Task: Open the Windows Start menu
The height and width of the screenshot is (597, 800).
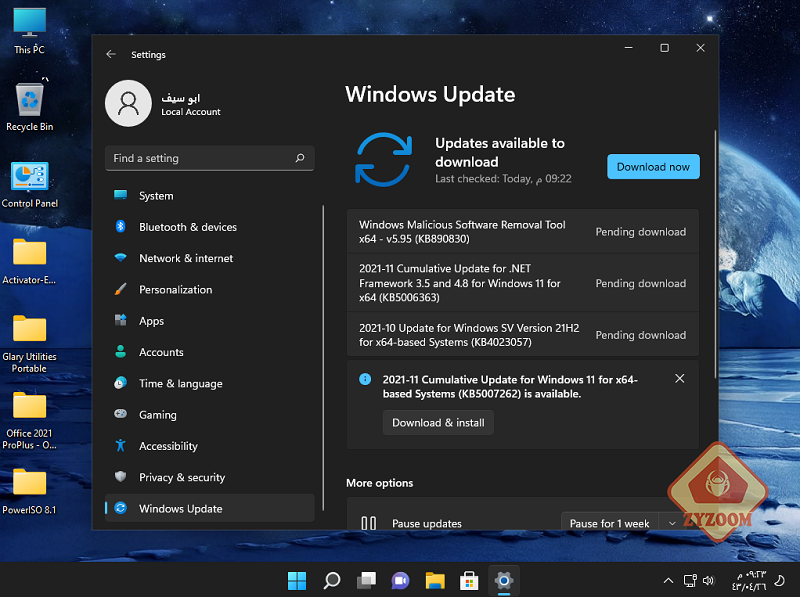Action: point(297,580)
